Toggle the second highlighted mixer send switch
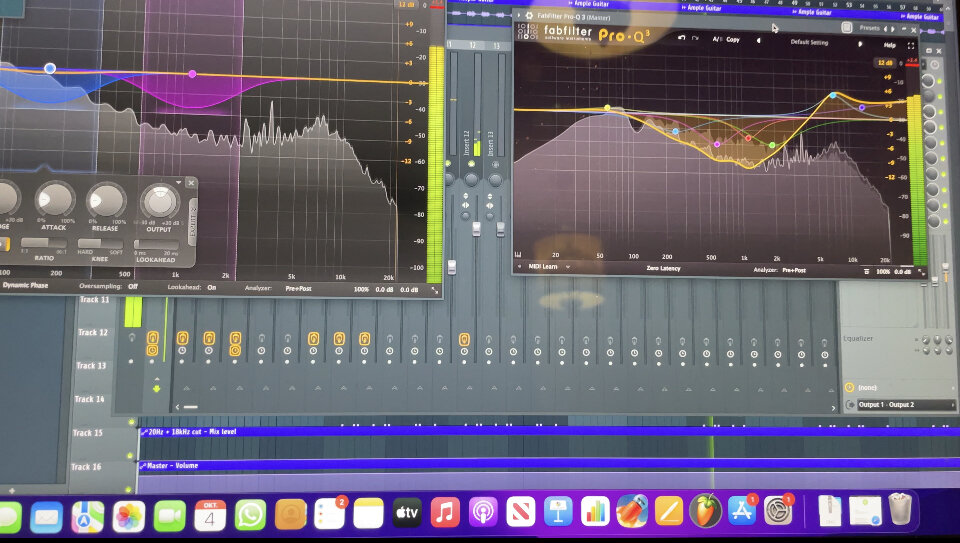This screenshot has height=543, width=960. (x=182, y=338)
